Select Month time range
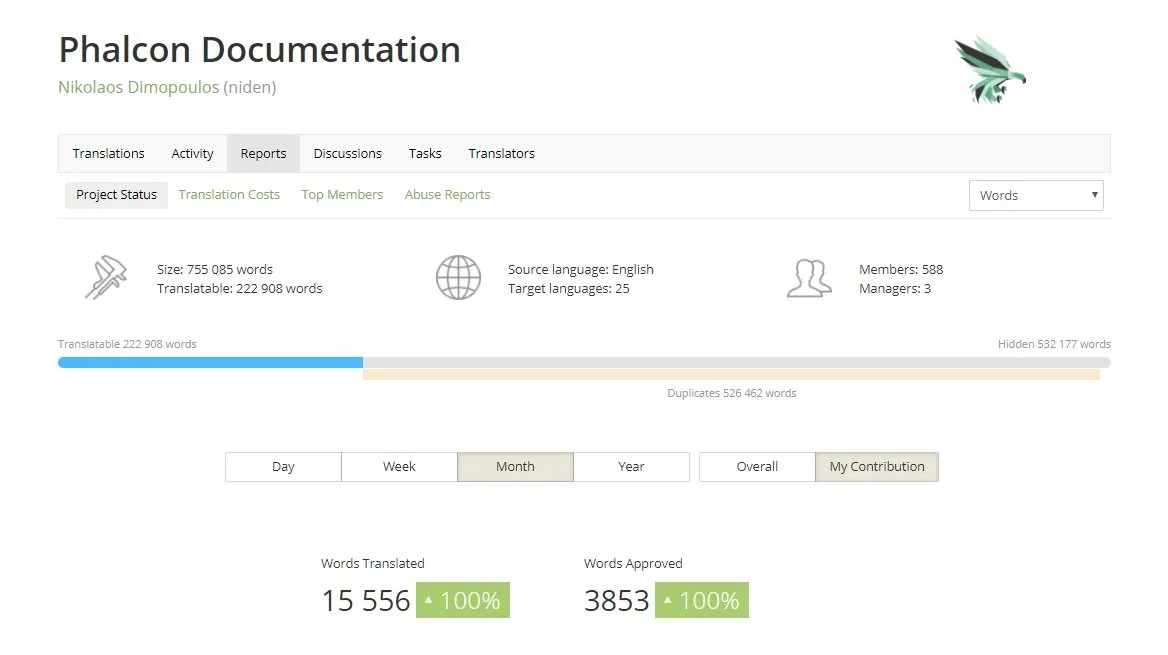 pyautogui.click(x=515, y=466)
